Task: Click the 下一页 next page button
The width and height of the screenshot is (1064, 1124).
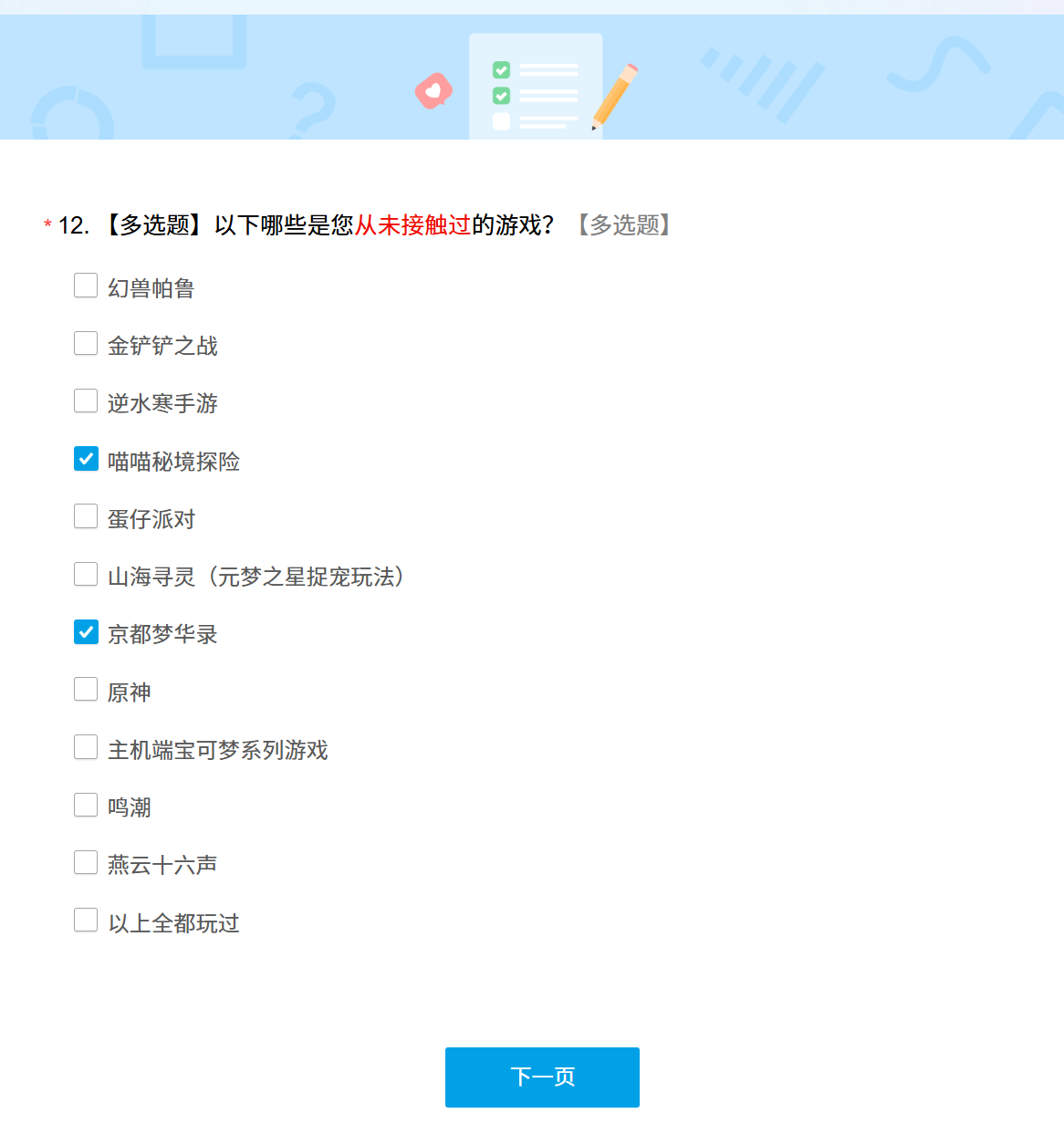Action: pos(542,1077)
